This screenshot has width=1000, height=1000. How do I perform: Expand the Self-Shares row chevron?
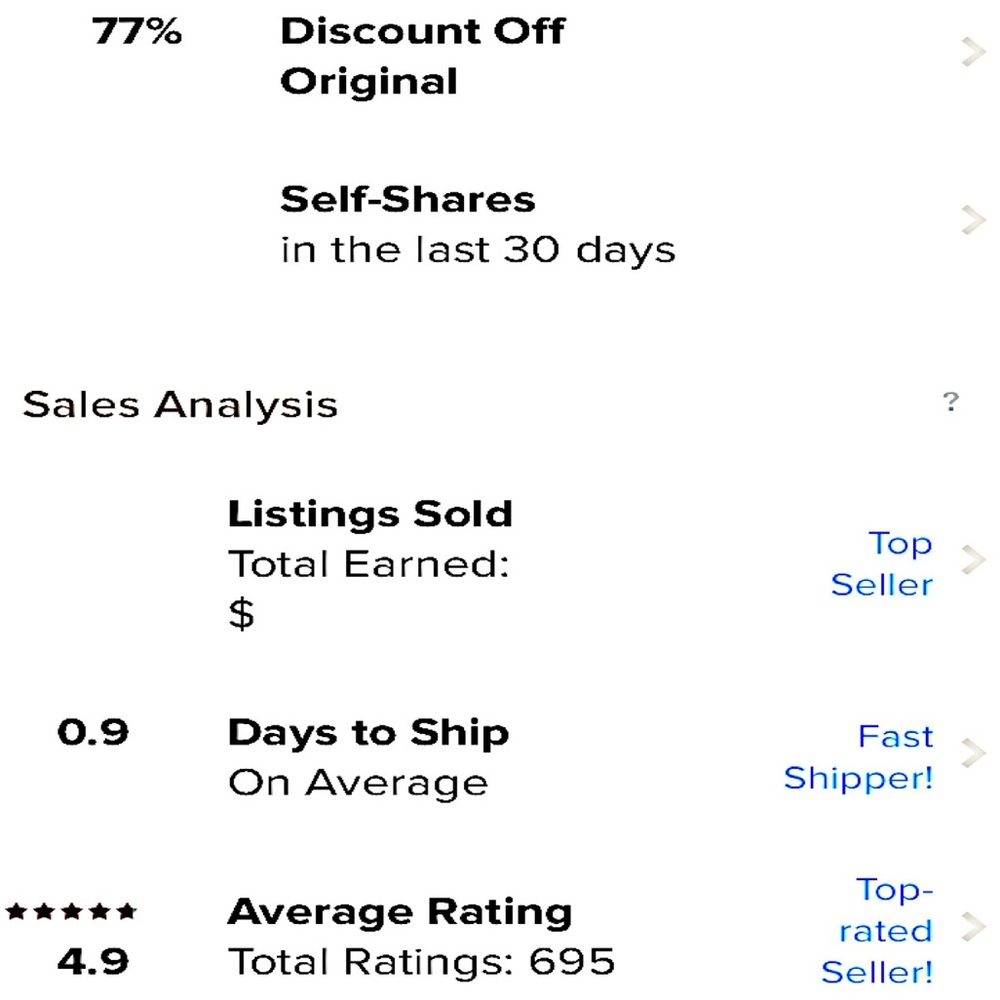click(973, 220)
